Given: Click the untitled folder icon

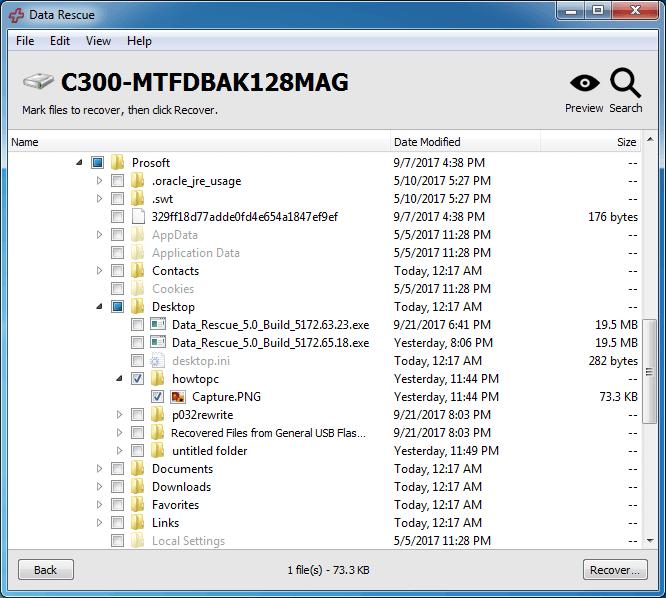Looking at the screenshot, I should (157, 451).
